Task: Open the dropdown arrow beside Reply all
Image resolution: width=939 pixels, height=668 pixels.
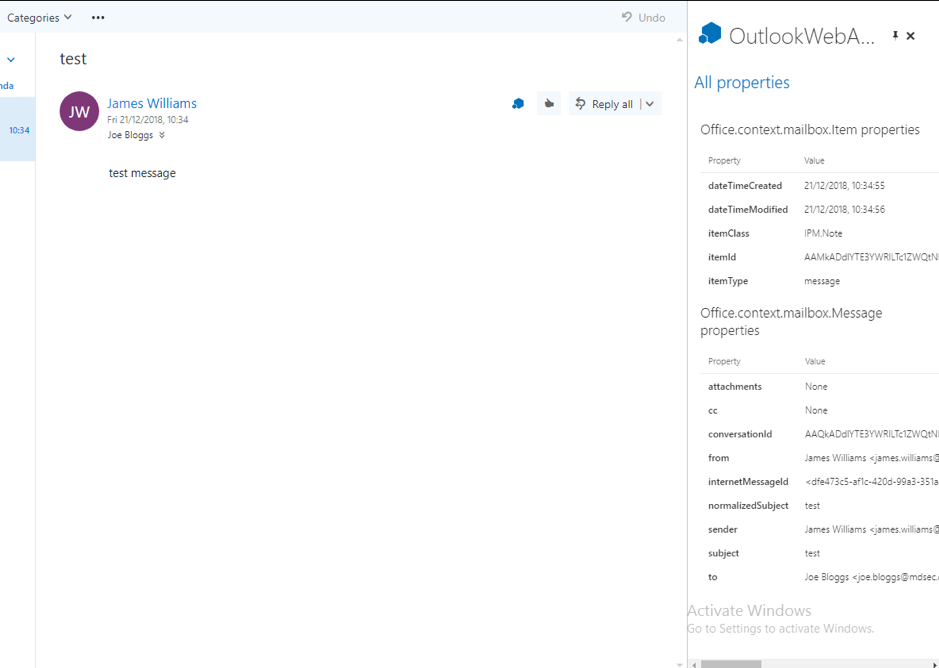Action: click(650, 104)
